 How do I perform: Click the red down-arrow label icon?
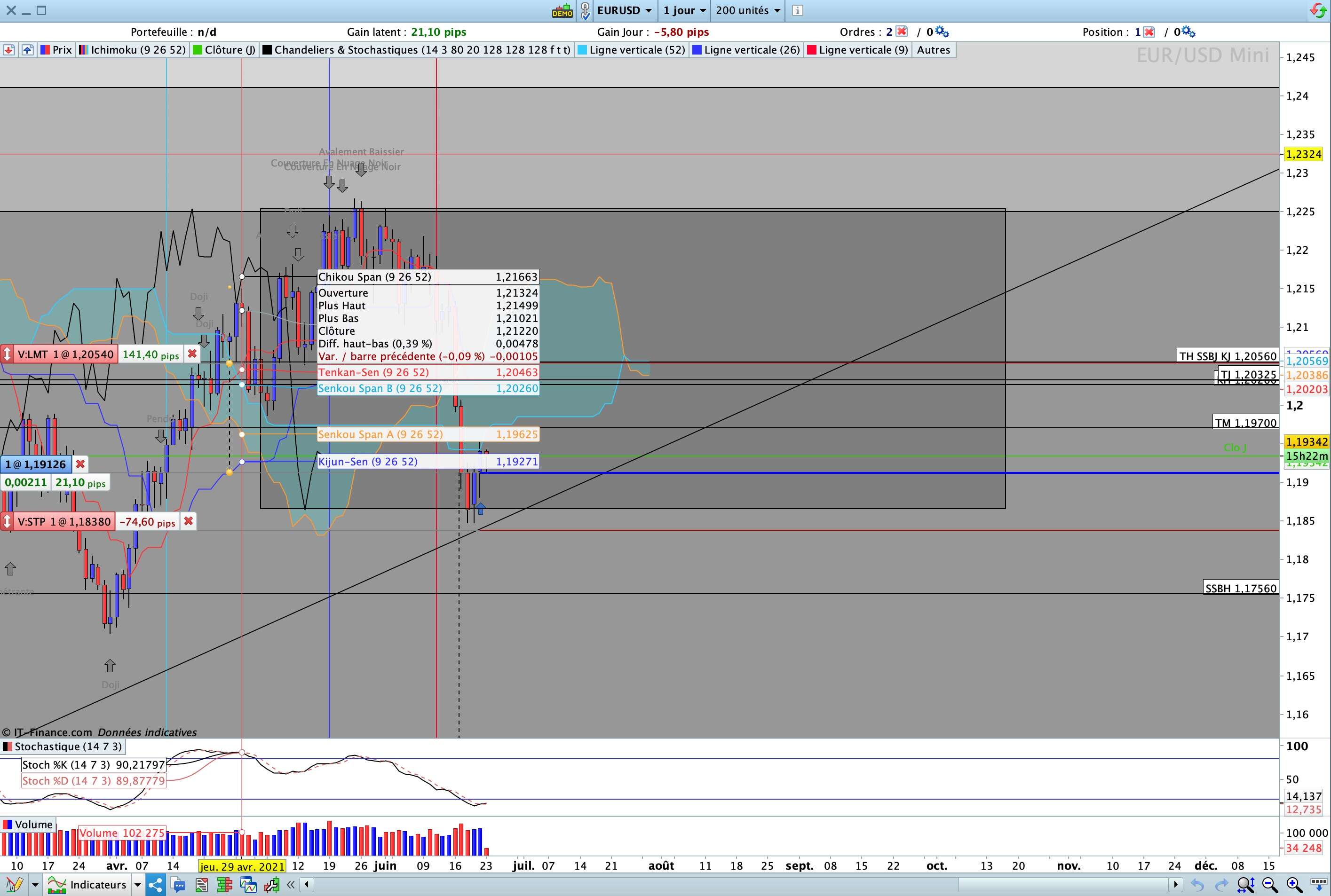click(x=8, y=50)
